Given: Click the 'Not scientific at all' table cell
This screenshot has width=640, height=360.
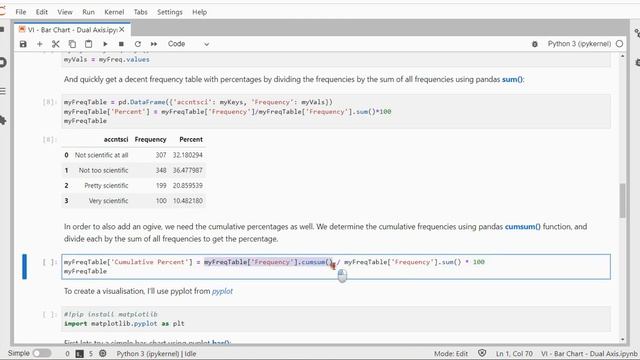Looking at the screenshot, I should tap(101, 155).
